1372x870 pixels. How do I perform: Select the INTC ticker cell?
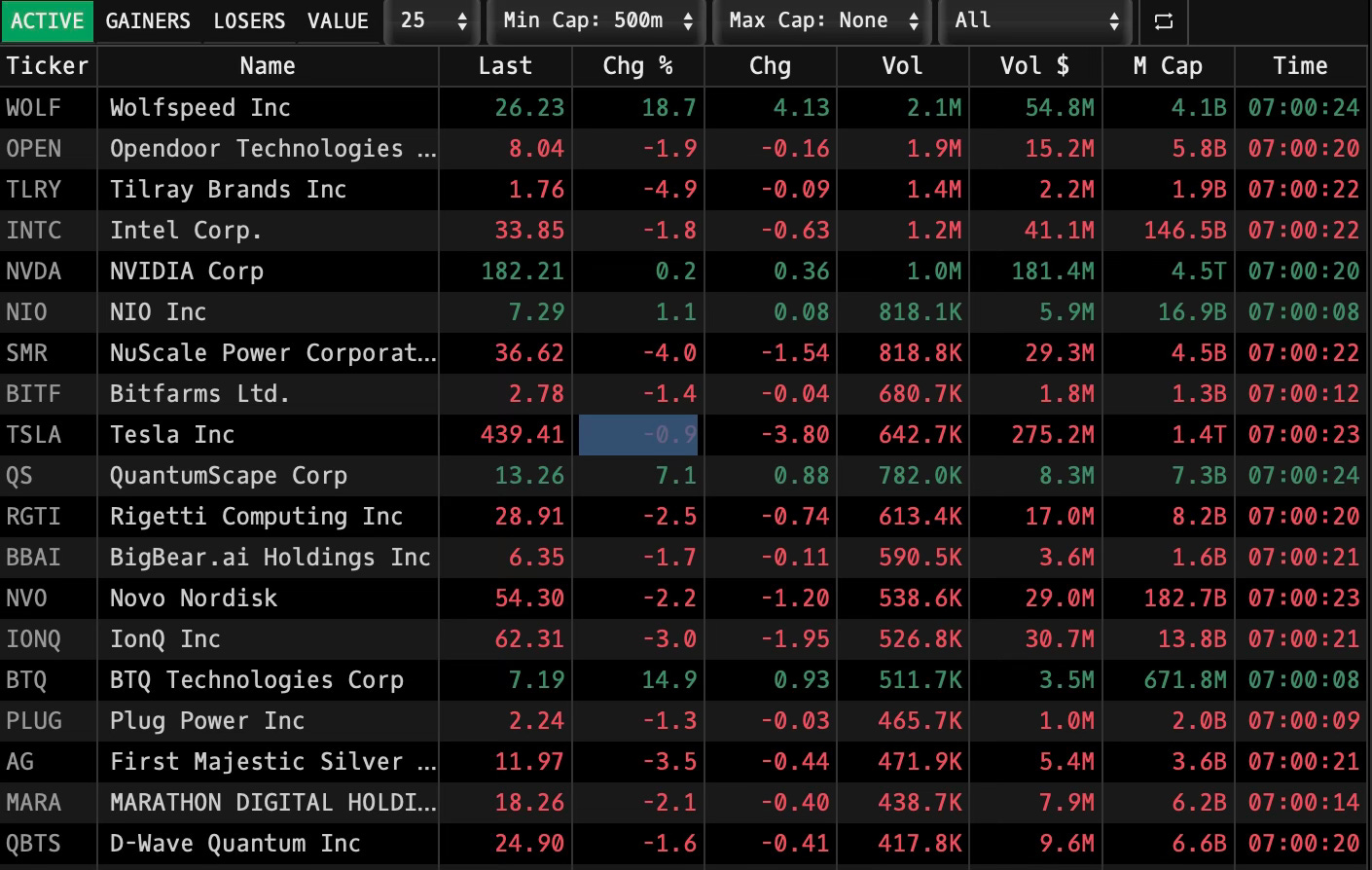coord(48,231)
